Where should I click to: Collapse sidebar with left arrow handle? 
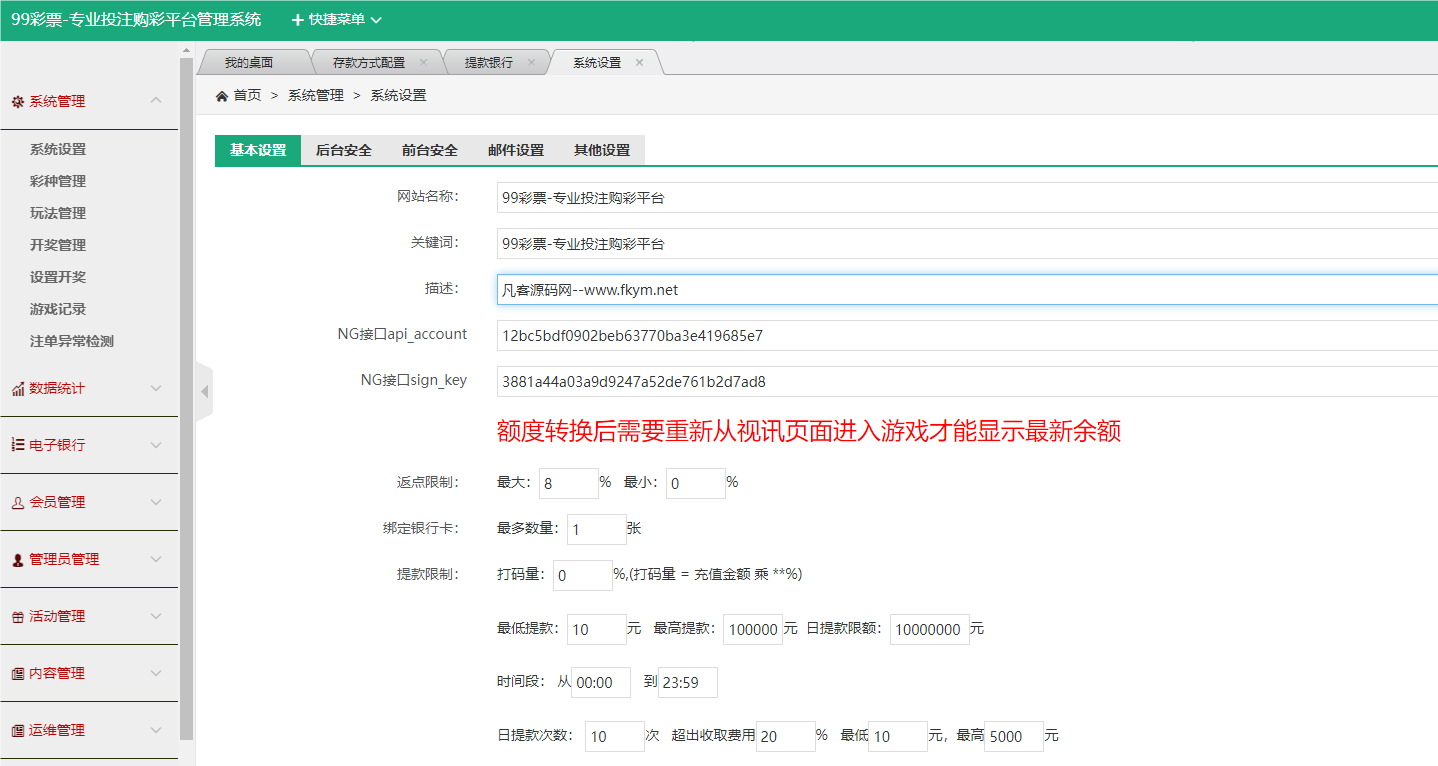point(204,392)
